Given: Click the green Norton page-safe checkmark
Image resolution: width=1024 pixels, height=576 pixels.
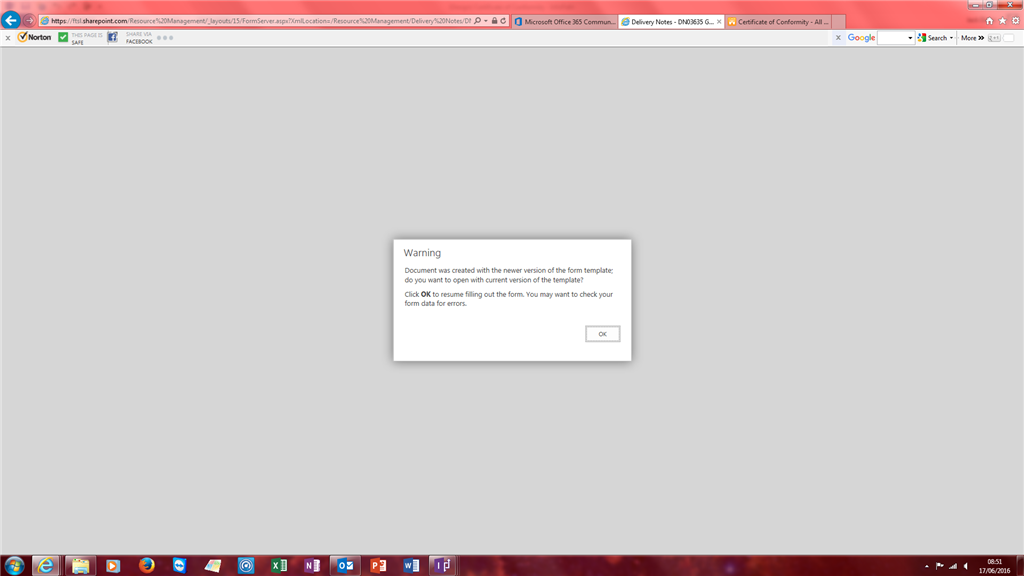Looking at the screenshot, I should (x=63, y=37).
